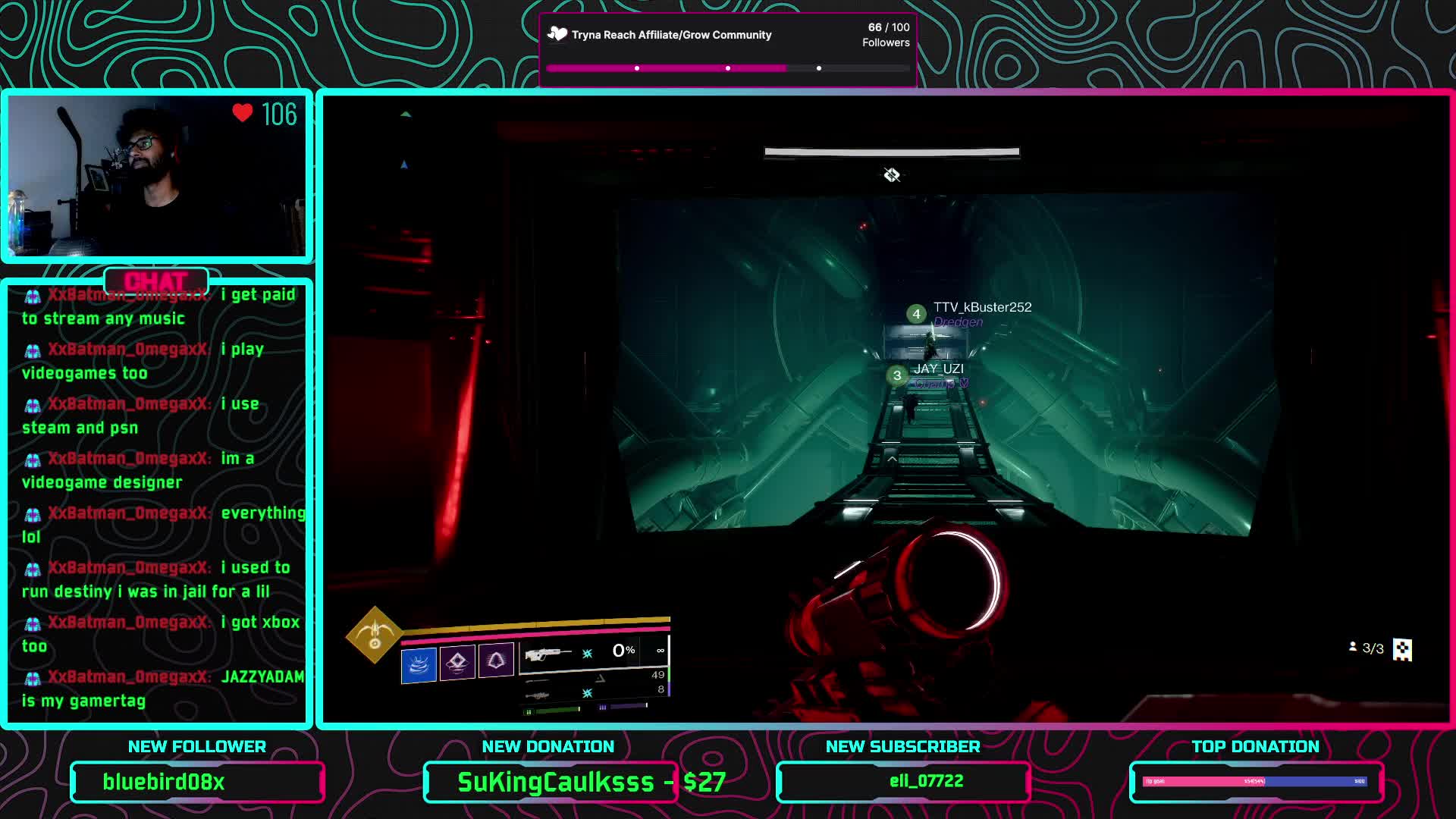
Task: Click the 0% weapon stat readout
Action: [623, 651]
